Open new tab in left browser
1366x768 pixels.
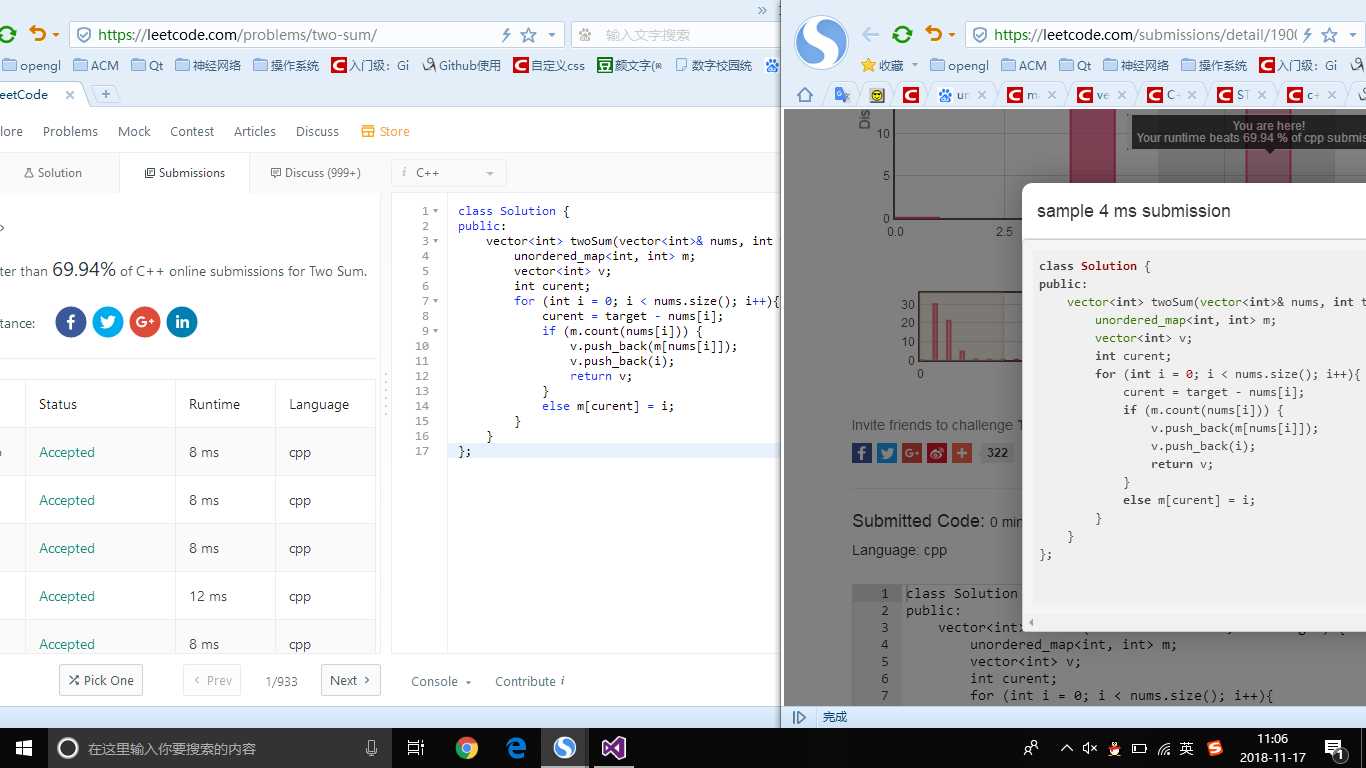point(105,94)
